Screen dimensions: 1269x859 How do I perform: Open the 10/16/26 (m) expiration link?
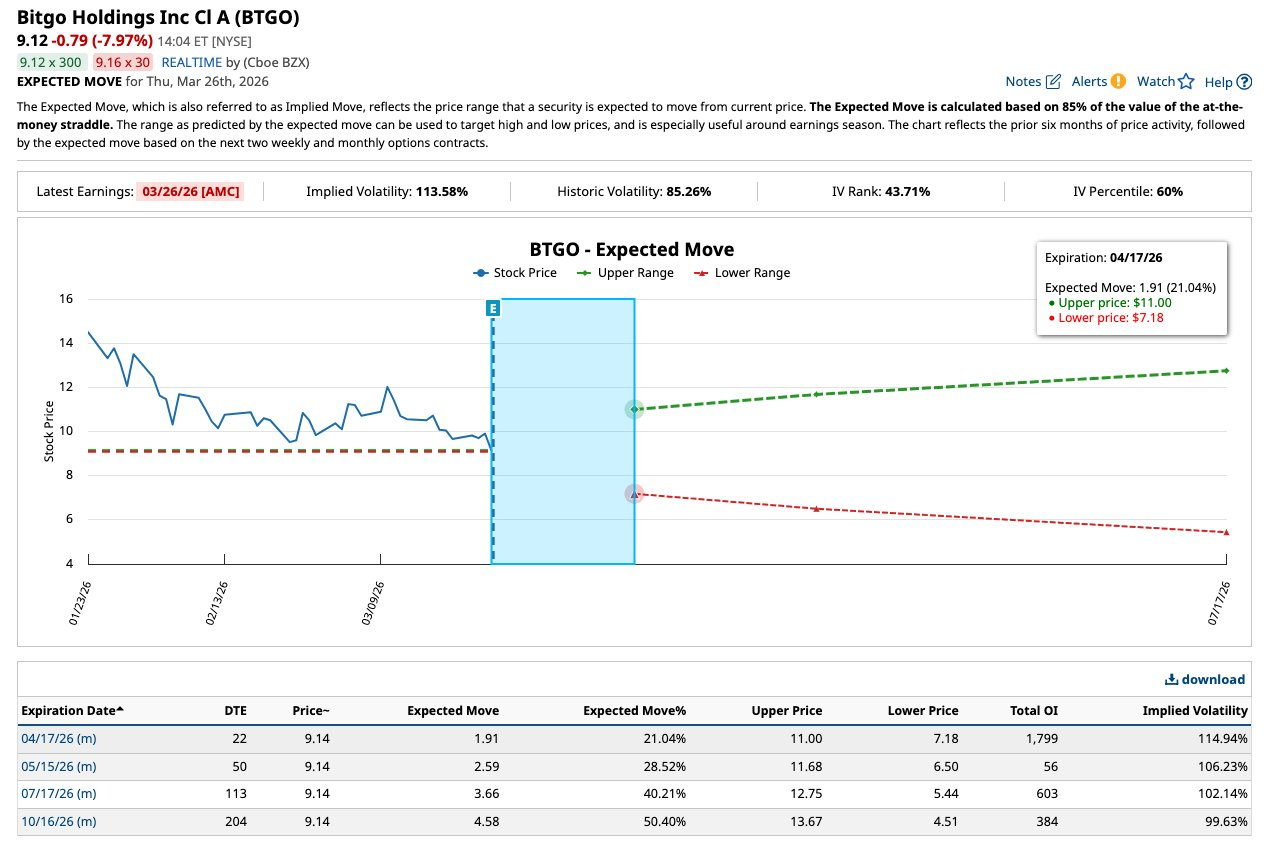59,822
